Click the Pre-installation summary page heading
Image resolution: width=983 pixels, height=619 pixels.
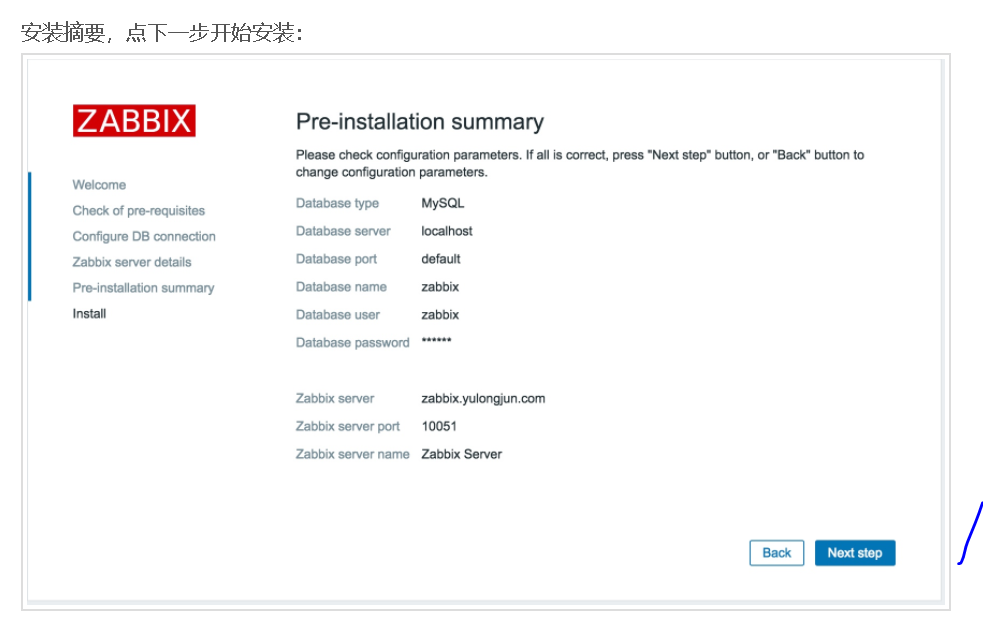coord(420,122)
